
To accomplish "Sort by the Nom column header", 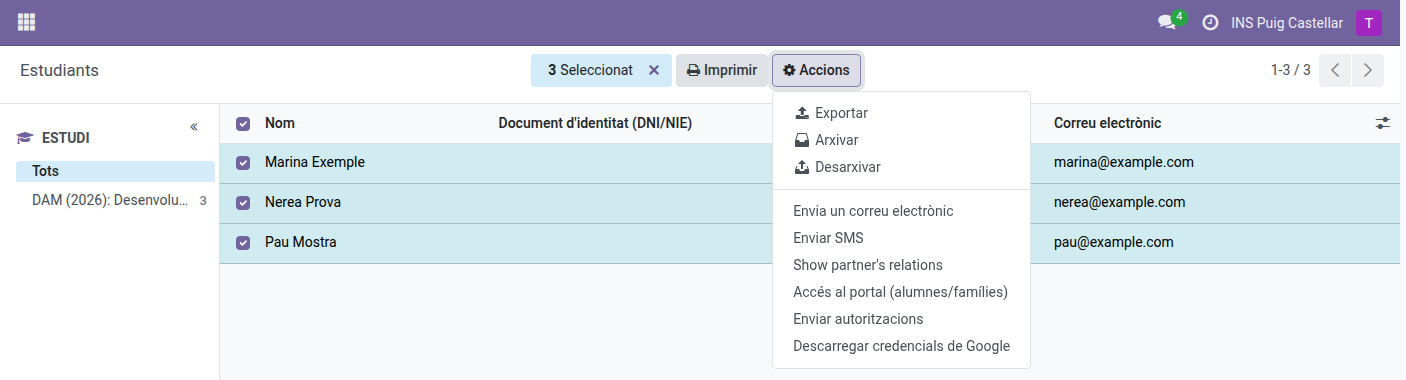I will (x=280, y=123).
